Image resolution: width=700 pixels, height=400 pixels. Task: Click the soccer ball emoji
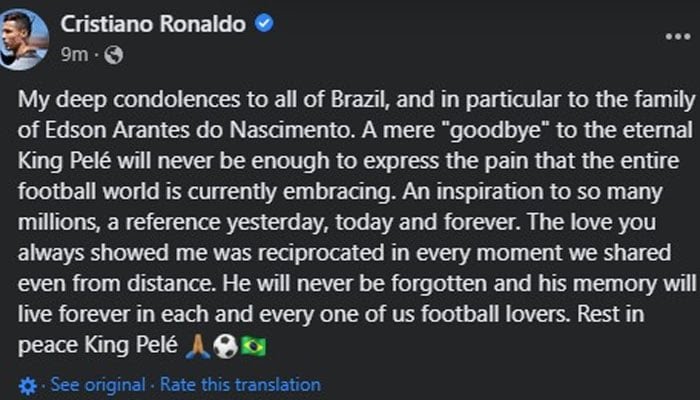225,346
